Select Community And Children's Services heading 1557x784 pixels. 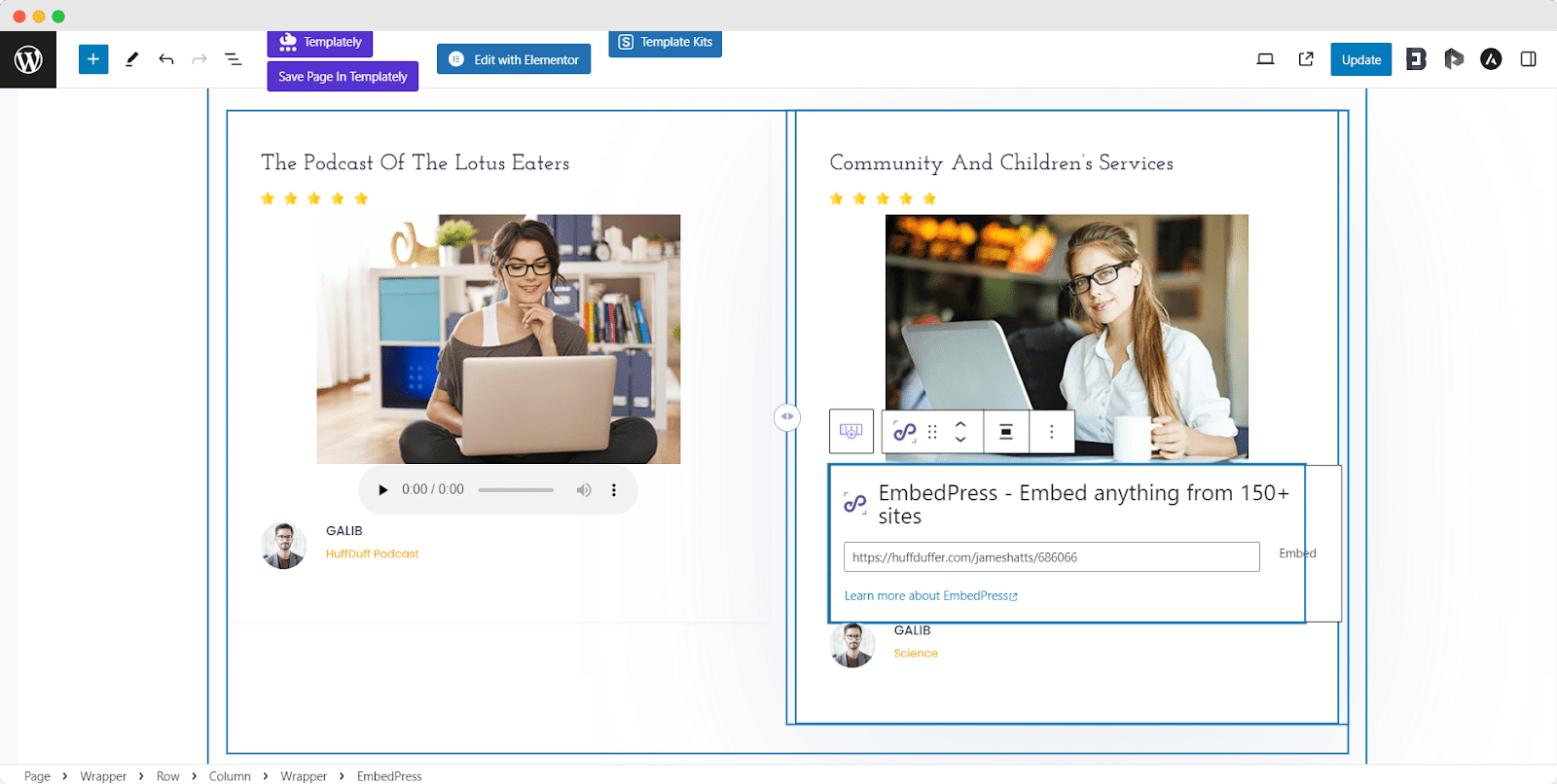[1001, 162]
